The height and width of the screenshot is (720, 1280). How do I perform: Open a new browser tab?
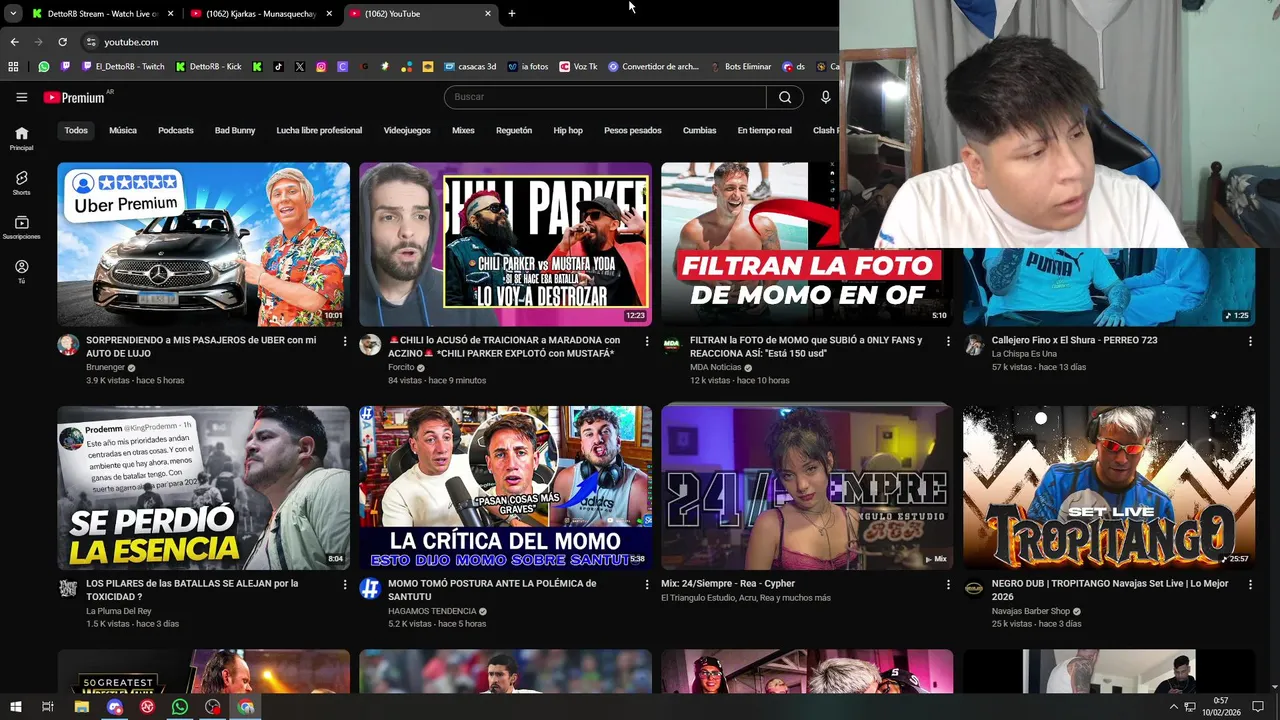point(512,13)
